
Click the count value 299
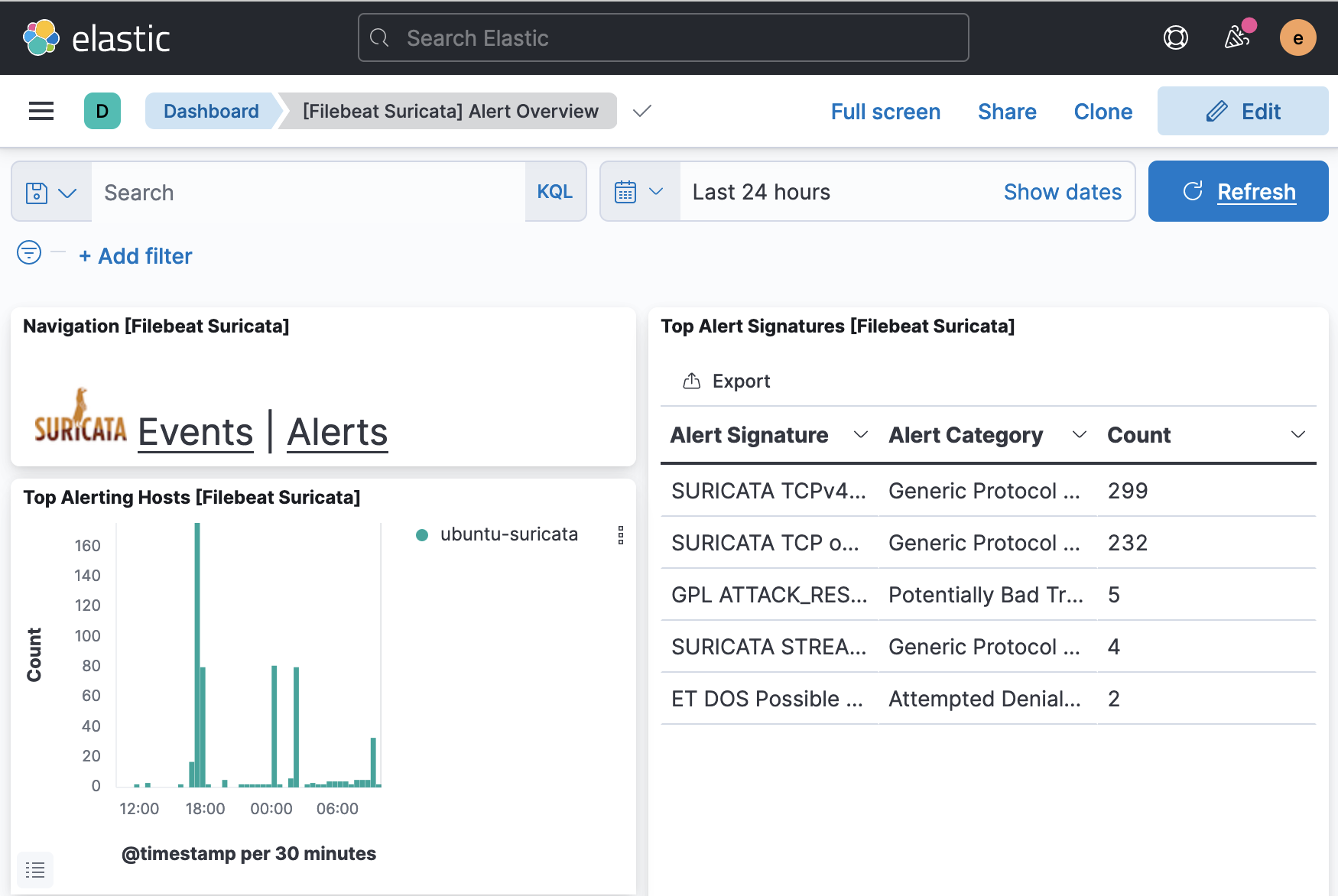pyautogui.click(x=1128, y=491)
